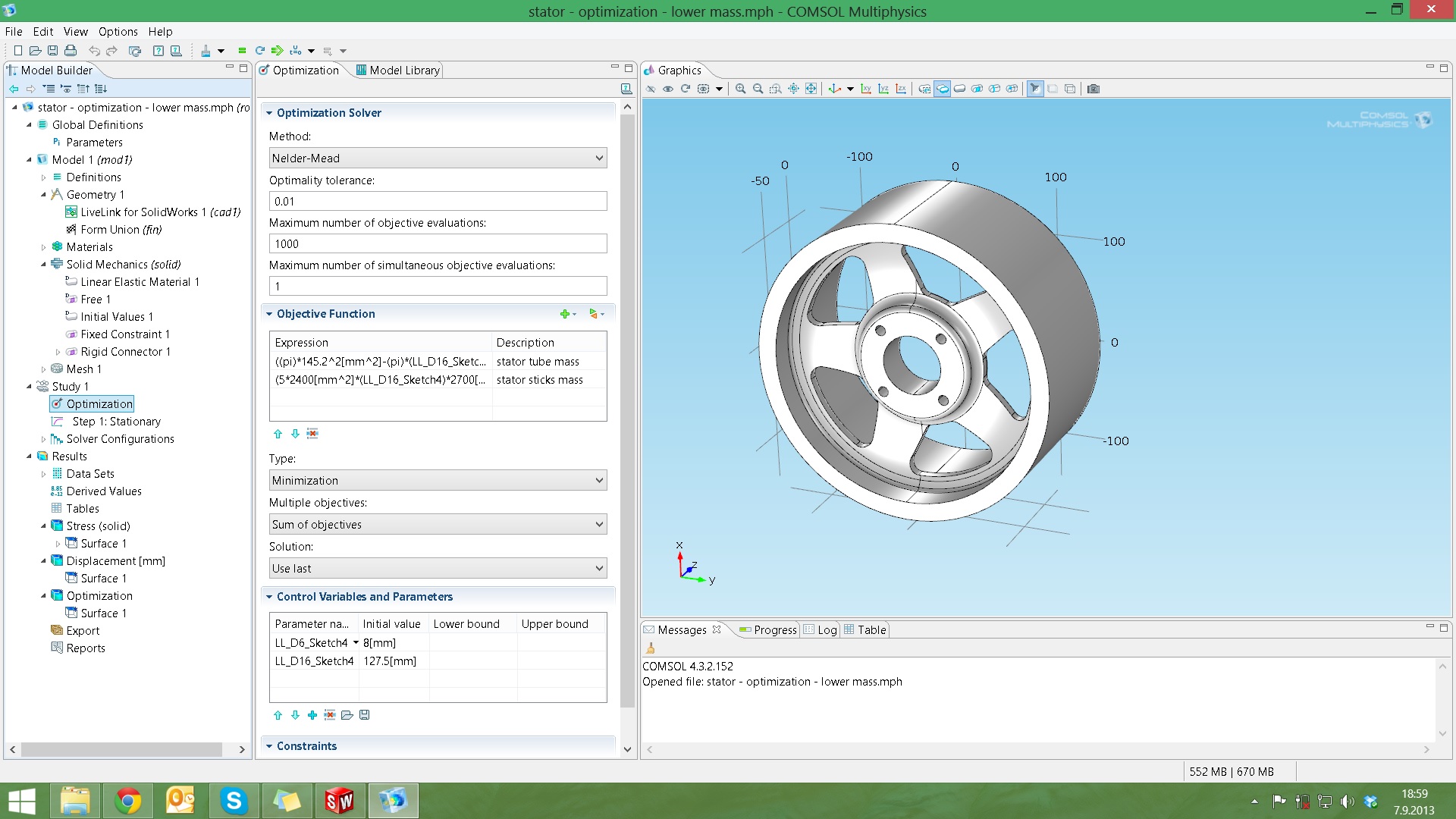The width and height of the screenshot is (1456, 819).
Task: Toggle wireframe rendering in Graphics toolbar
Action: point(1070,89)
